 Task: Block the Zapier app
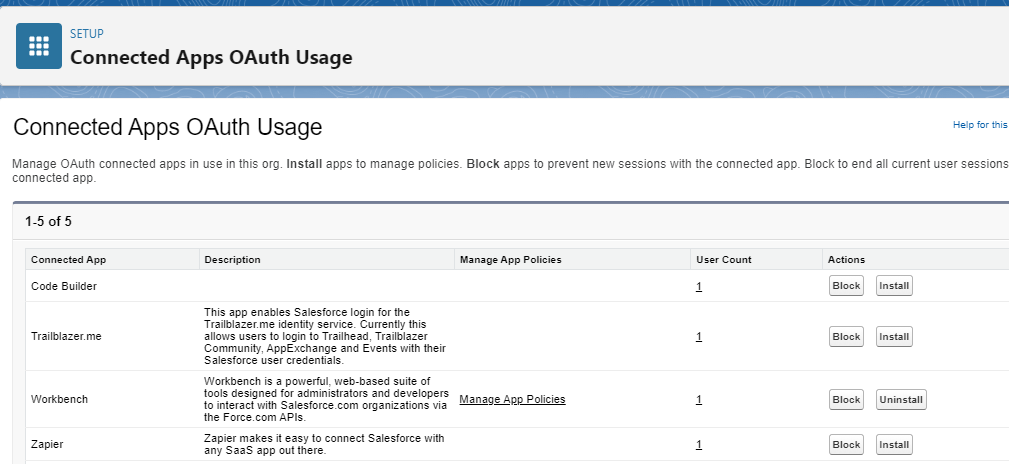click(x=846, y=445)
